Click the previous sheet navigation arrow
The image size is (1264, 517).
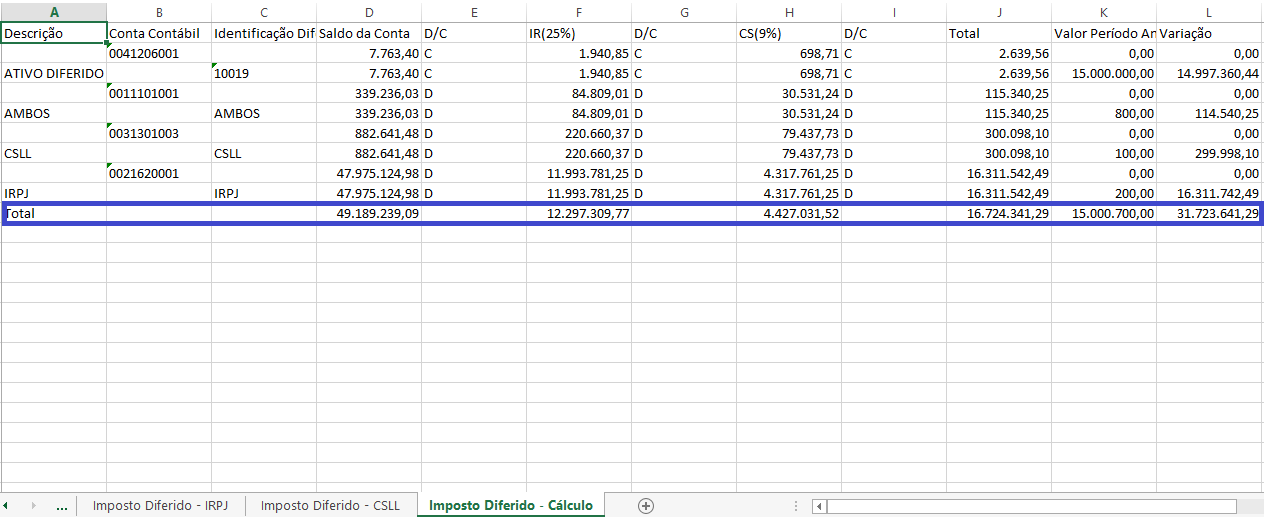6,506
